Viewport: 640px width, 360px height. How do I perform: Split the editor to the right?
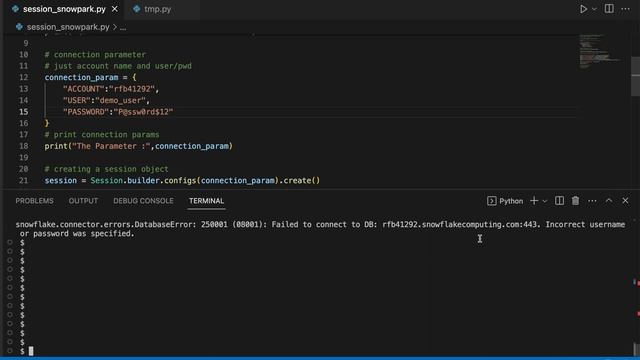[609, 9]
